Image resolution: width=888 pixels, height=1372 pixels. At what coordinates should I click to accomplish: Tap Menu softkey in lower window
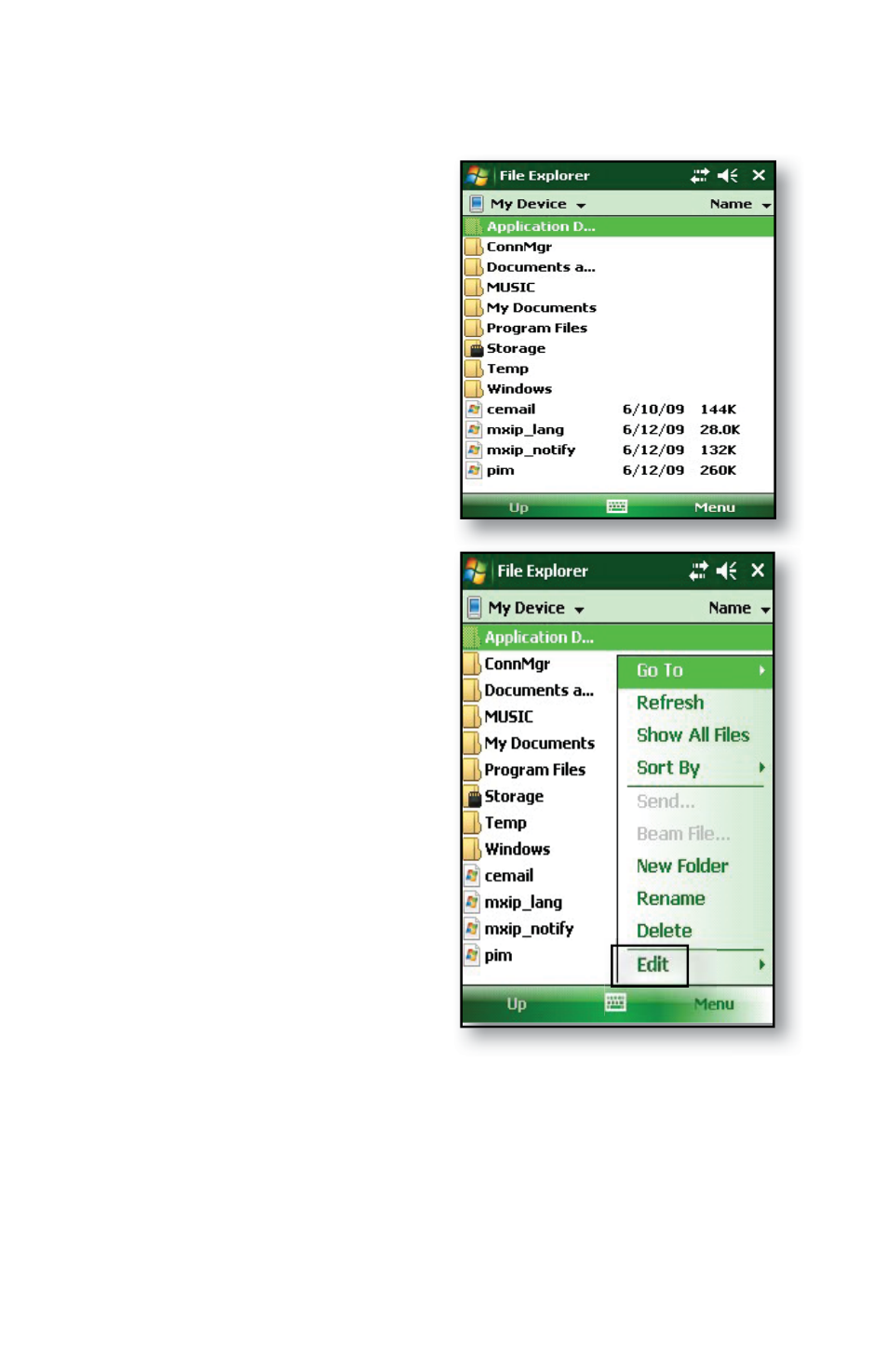(x=714, y=1003)
